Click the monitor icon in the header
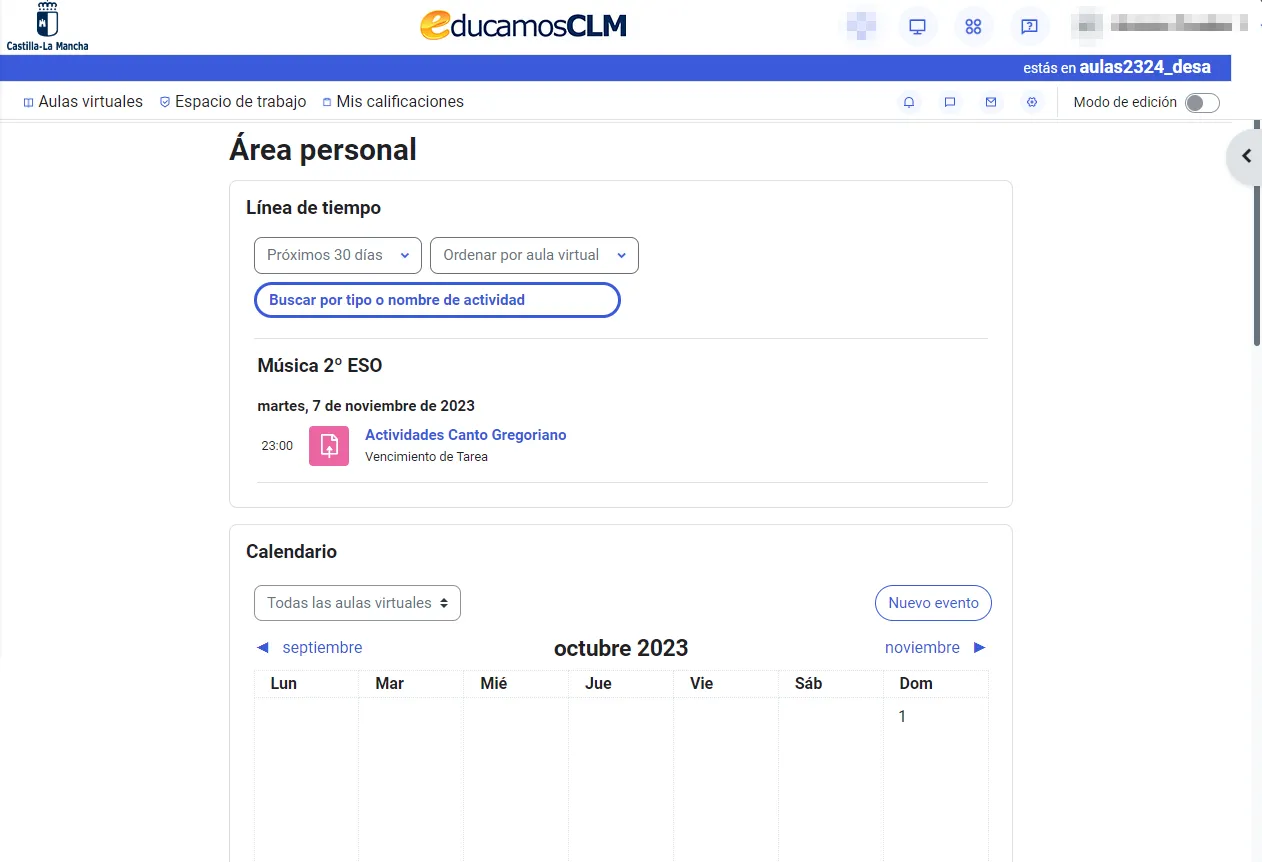 coord(917,27)
